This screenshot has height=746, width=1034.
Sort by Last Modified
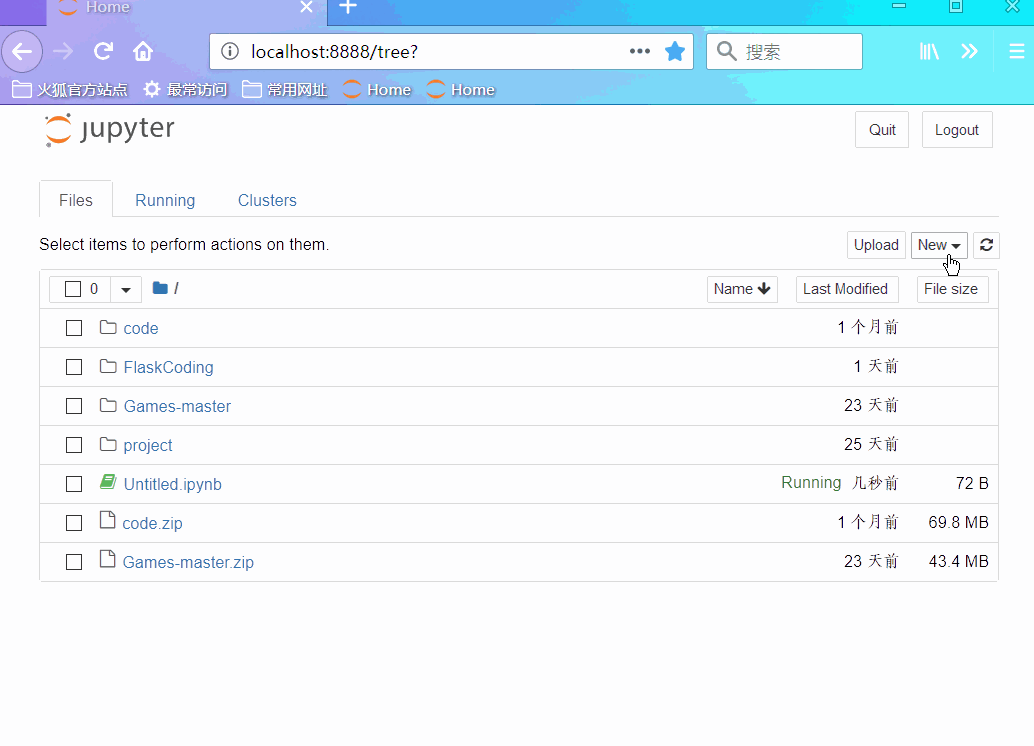847,289
